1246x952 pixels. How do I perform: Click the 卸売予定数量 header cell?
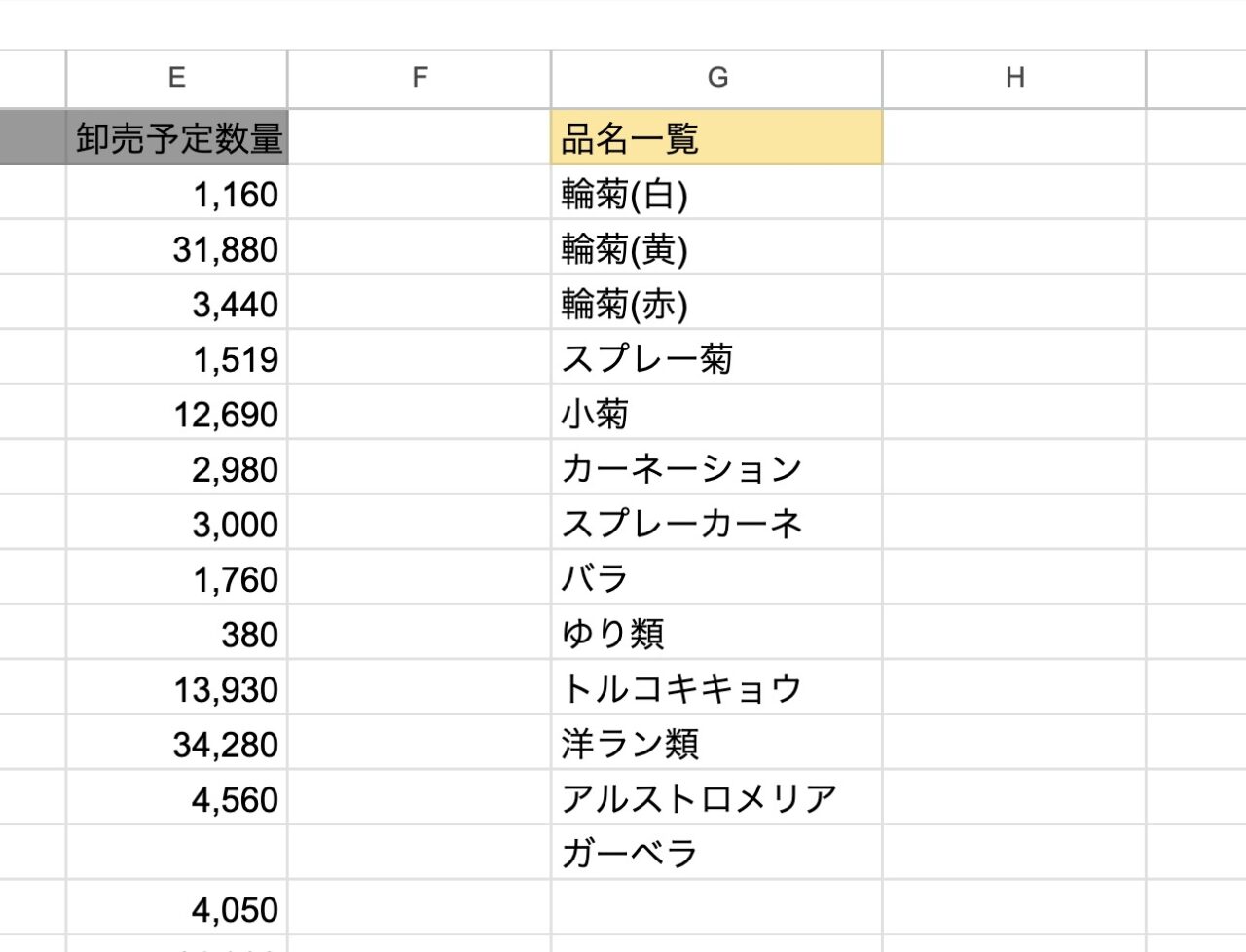click(176, 138)
